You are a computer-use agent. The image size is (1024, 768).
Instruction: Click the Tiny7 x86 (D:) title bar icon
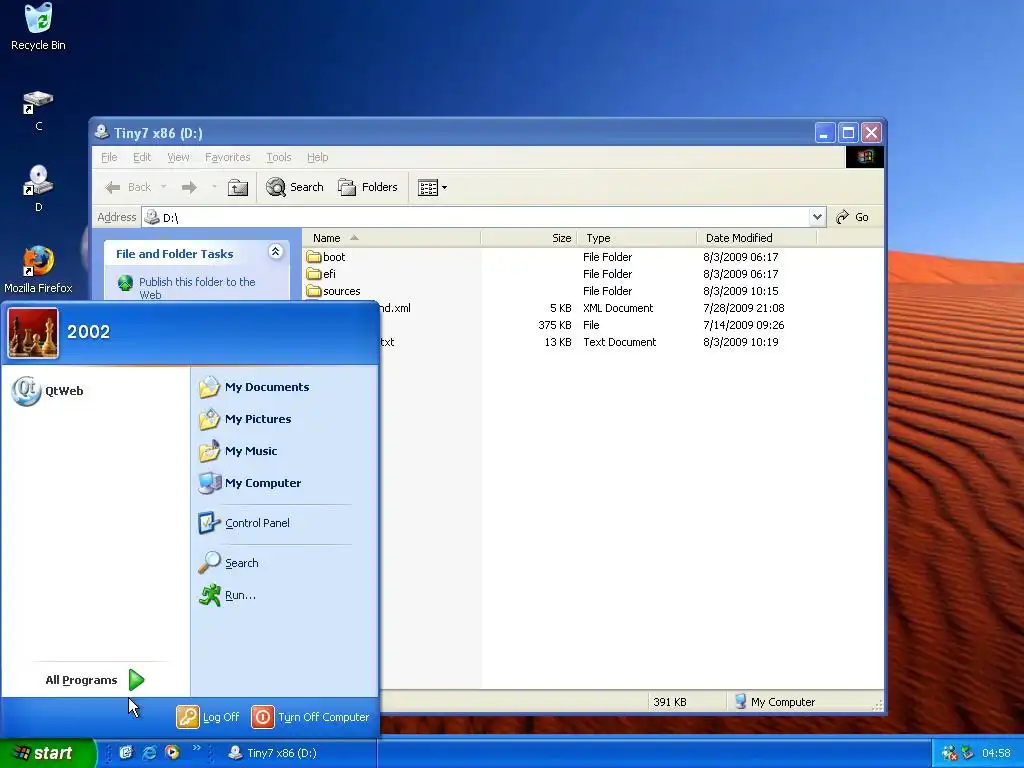101,132
